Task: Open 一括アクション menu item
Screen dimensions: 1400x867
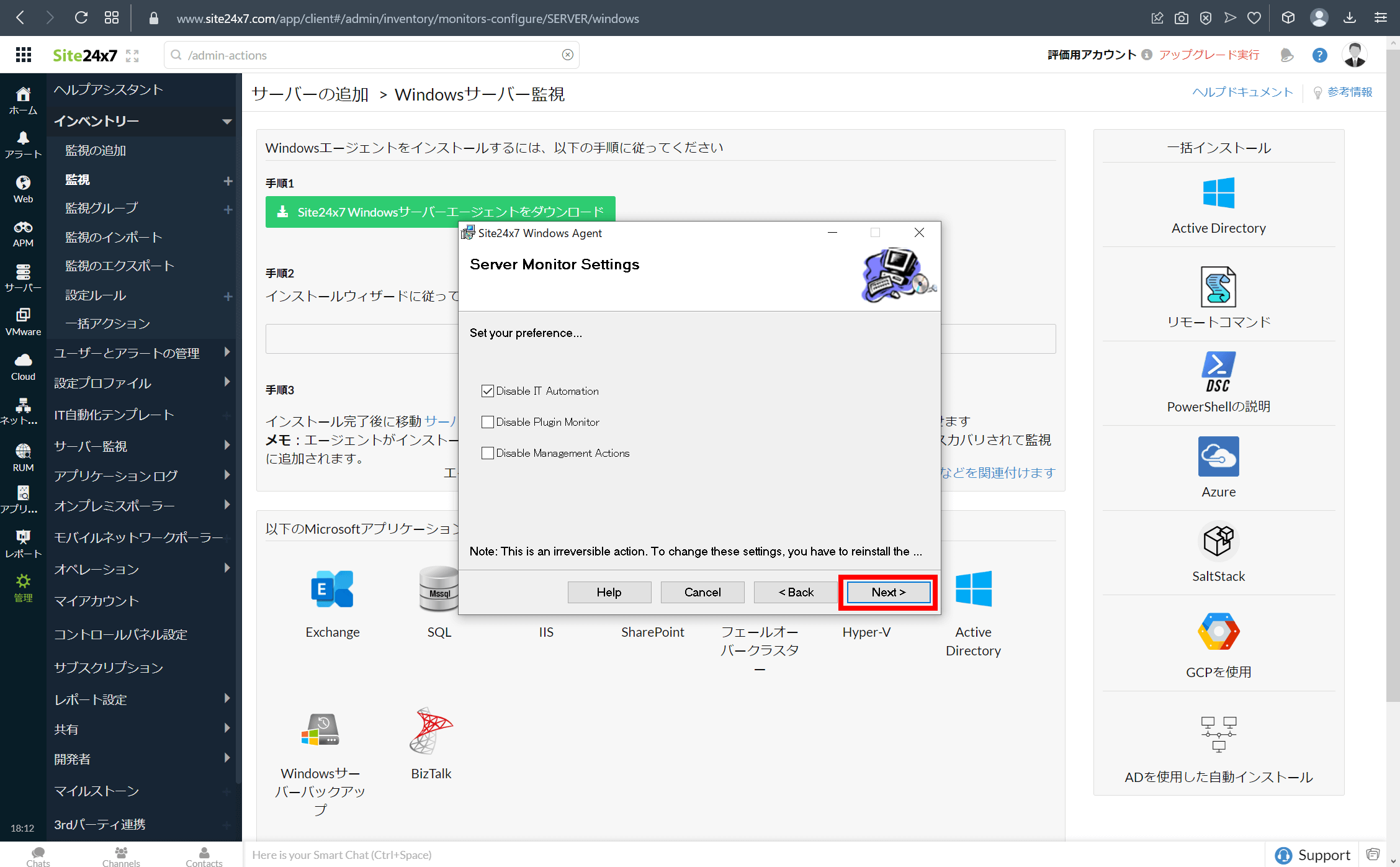Action: (108, 324)
